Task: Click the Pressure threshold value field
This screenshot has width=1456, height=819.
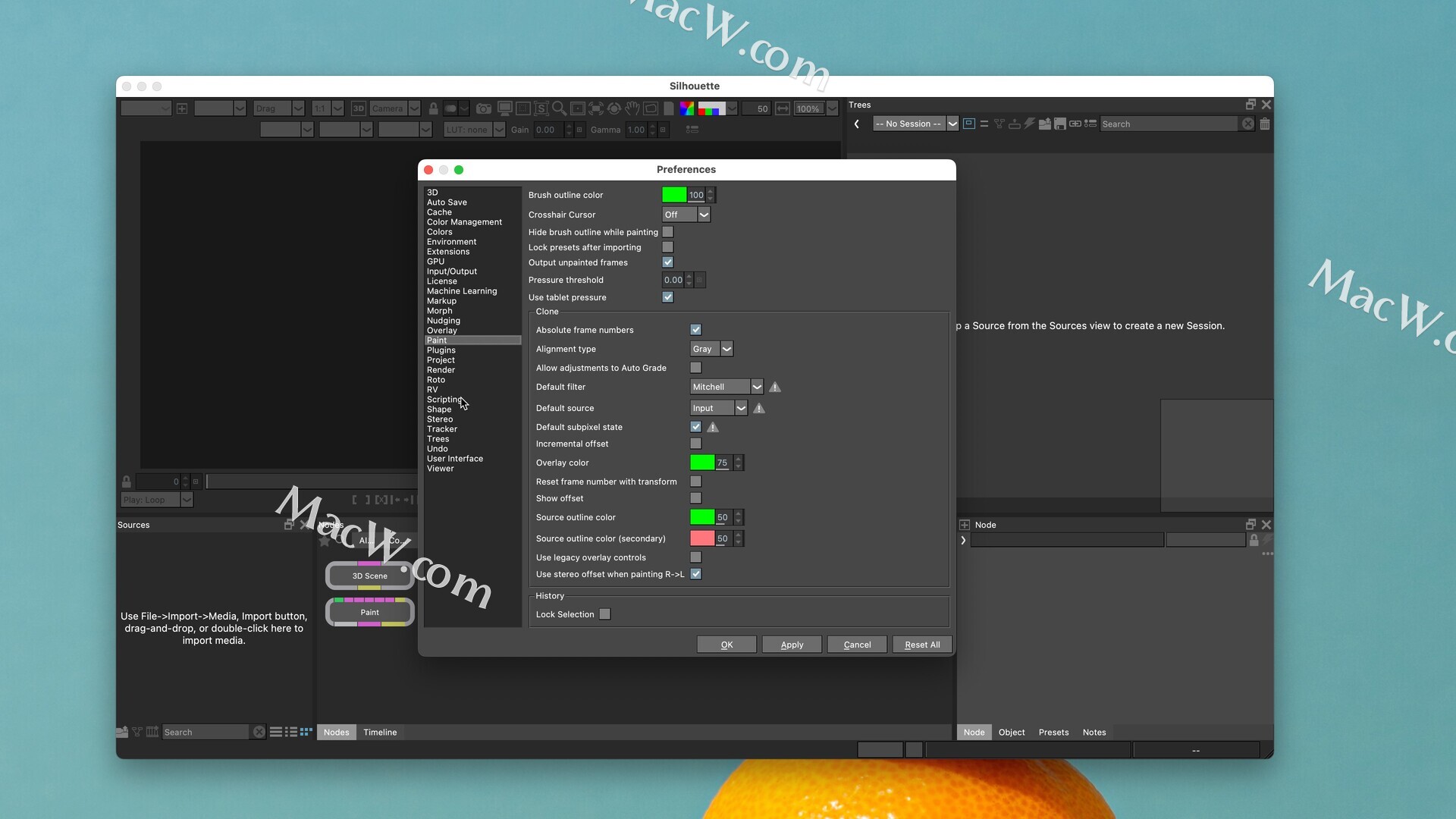Action: pyautogui.click(x=673, y=280)
